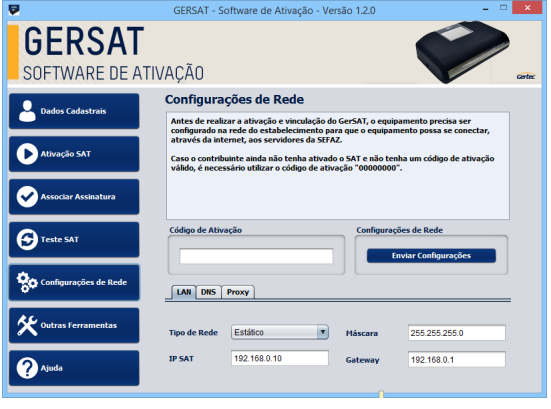Click the IP SAT field 192.168.0.10

[x=280, y=358]
